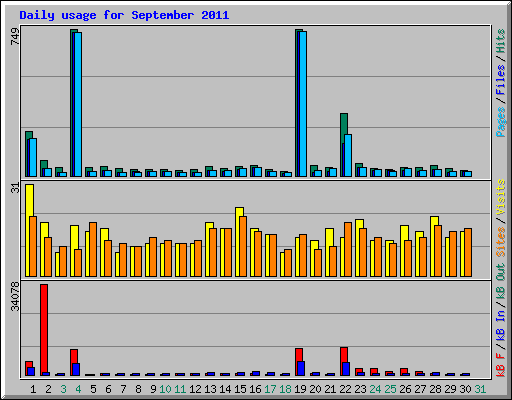The height and width of the screenshot is (400, 512).
Task: Click the blue kB In bar for day 19
Action: click(x=301, y=368)
